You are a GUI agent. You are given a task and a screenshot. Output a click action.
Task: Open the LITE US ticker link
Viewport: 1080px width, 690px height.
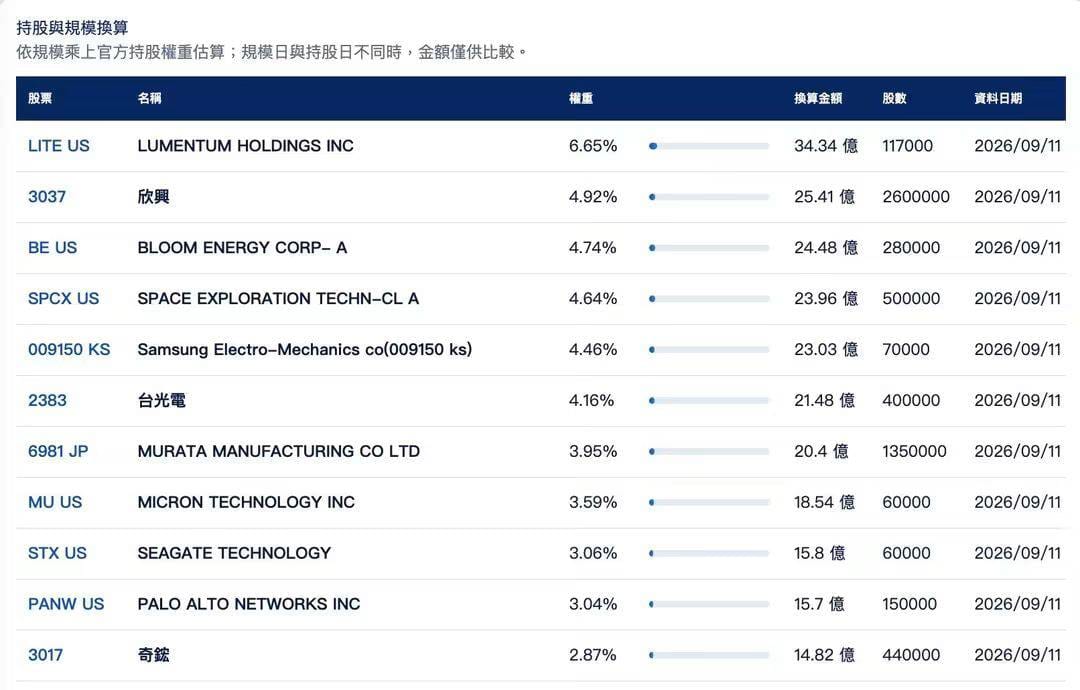59,146
